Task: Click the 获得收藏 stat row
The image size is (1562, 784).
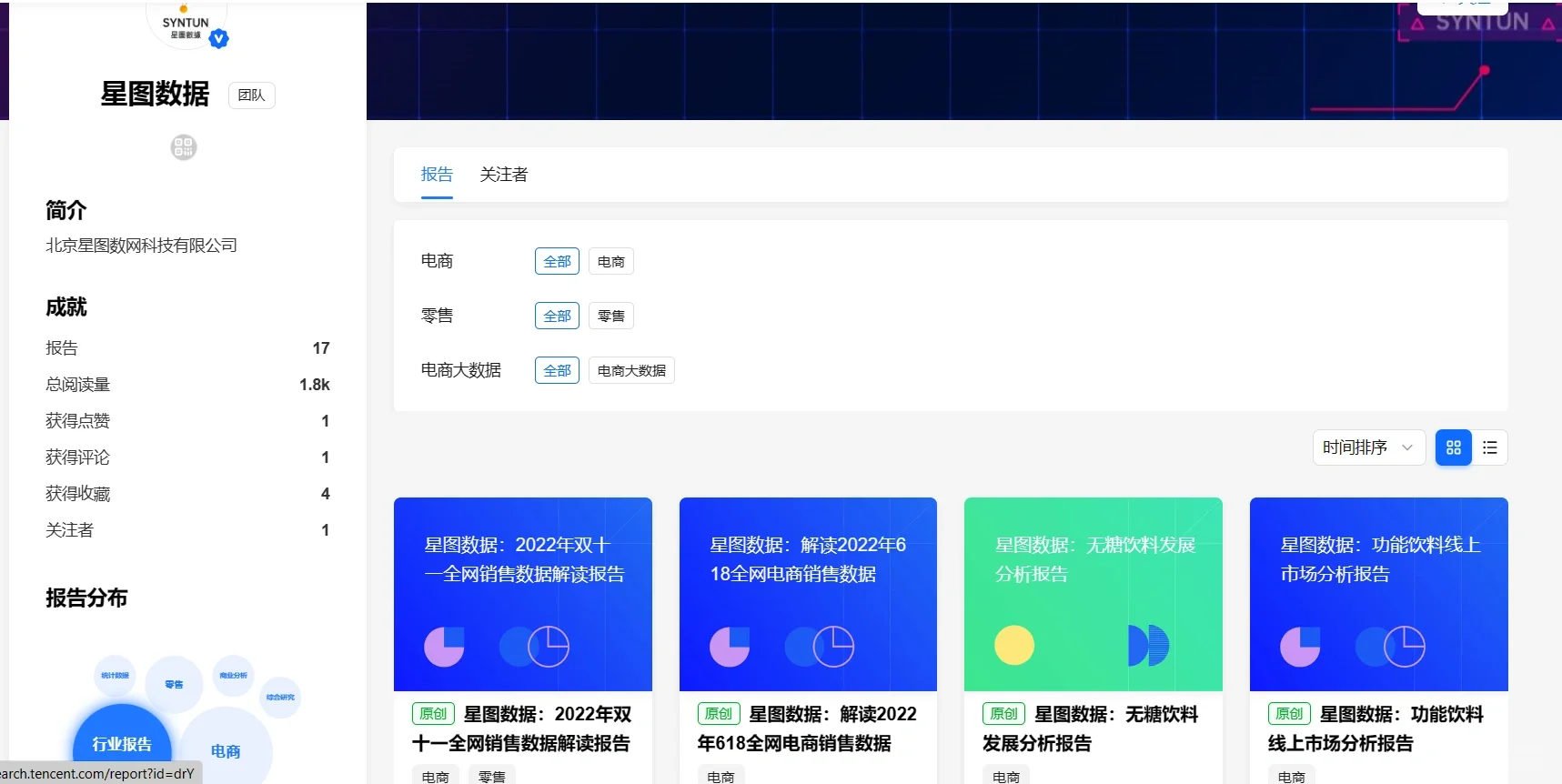Action: click(x=187, y=494)
